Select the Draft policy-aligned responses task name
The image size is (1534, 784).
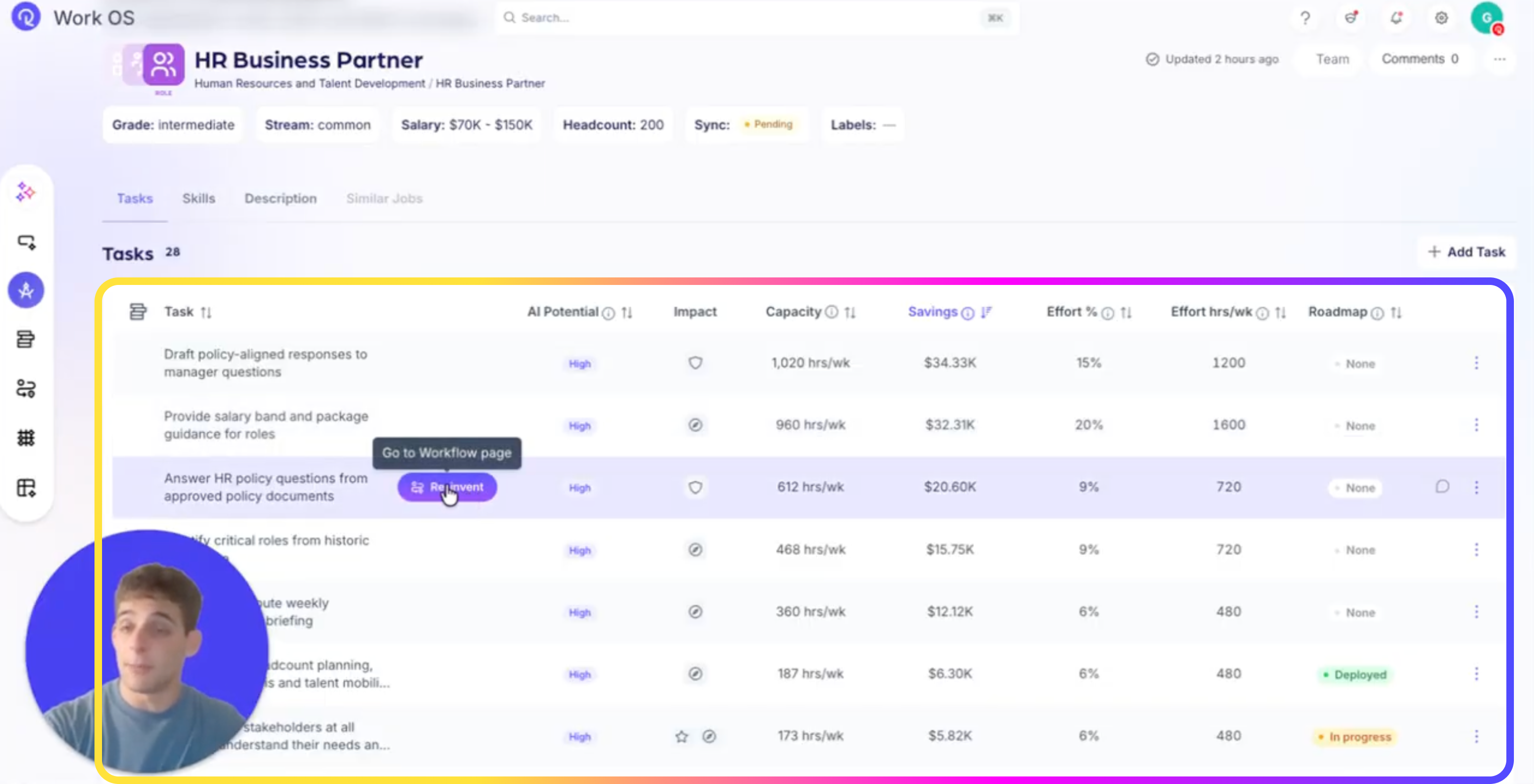click(265, 362)
